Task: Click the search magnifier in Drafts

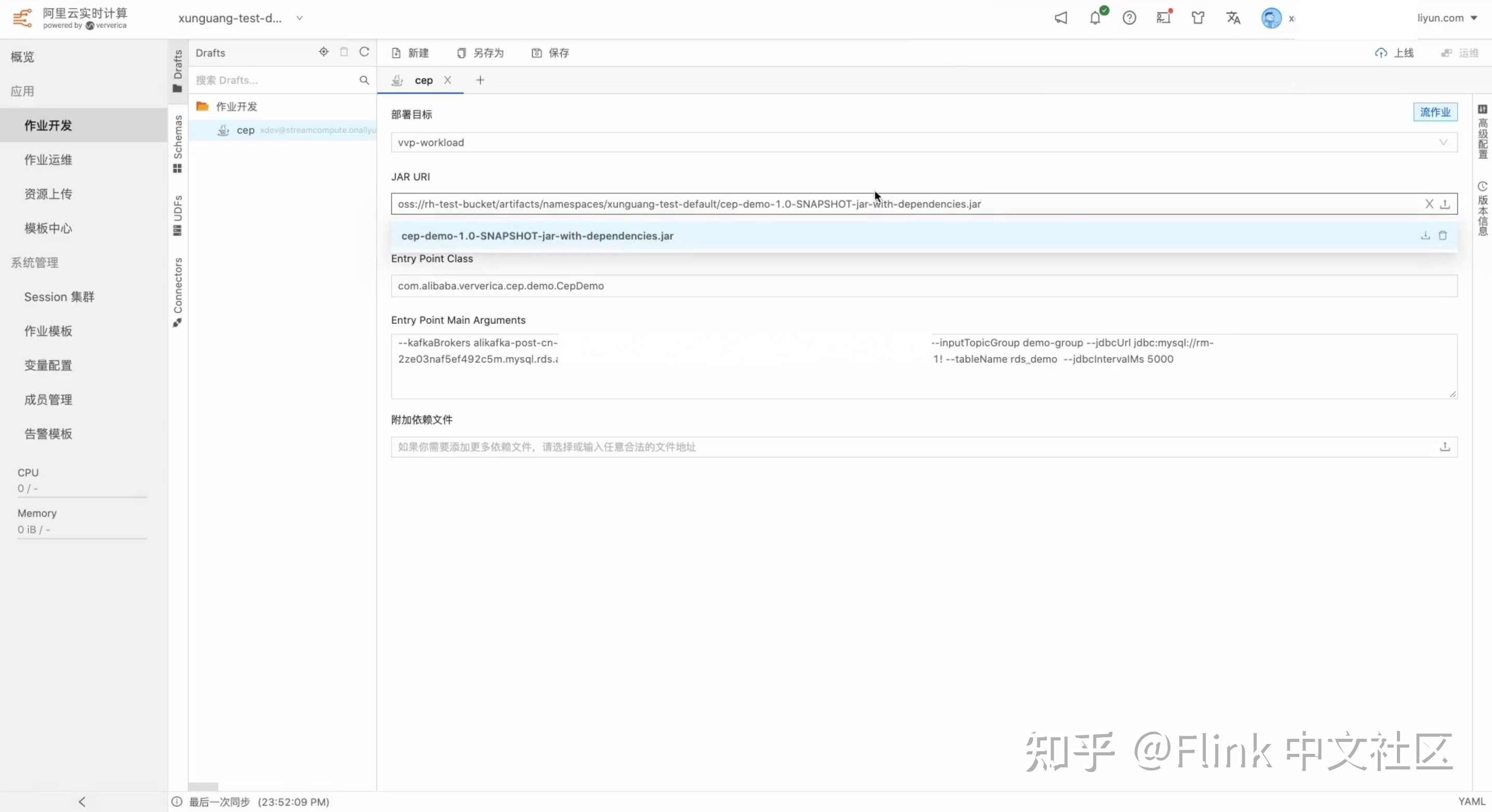Action: click(x=364, y=80)
